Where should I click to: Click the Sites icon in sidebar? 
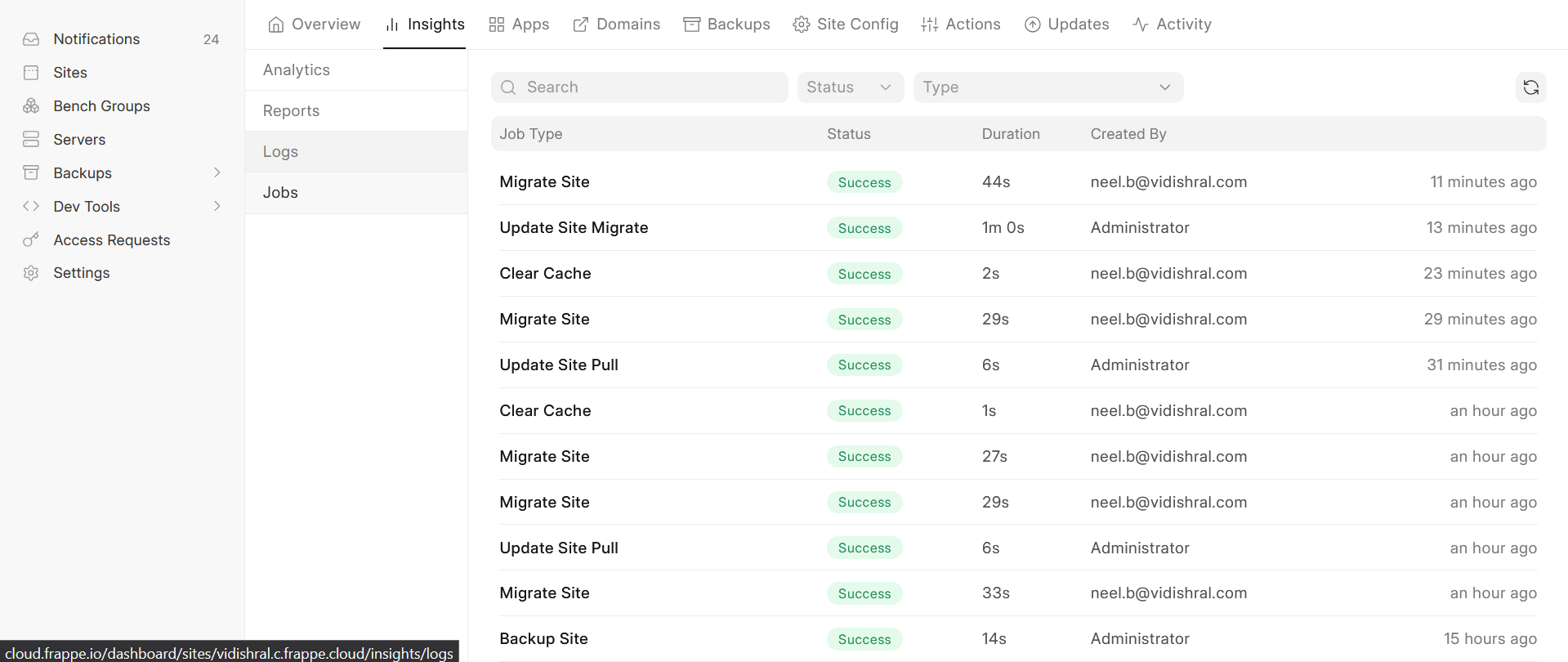pyautogui.click(x=31, y=73)
